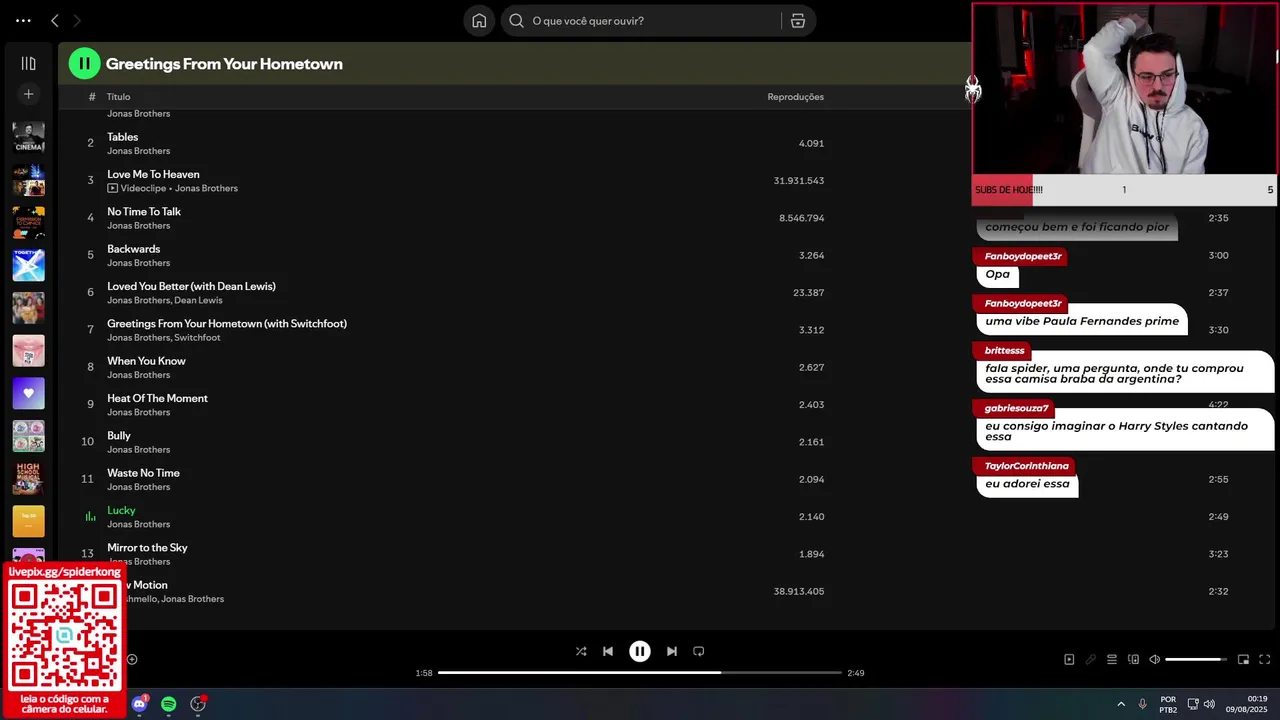Image resolution: width=1280 pixels, height=720 pixels.
Task: Open the TOGETHER playlist thumbnail
Action: tap(28, 265)
